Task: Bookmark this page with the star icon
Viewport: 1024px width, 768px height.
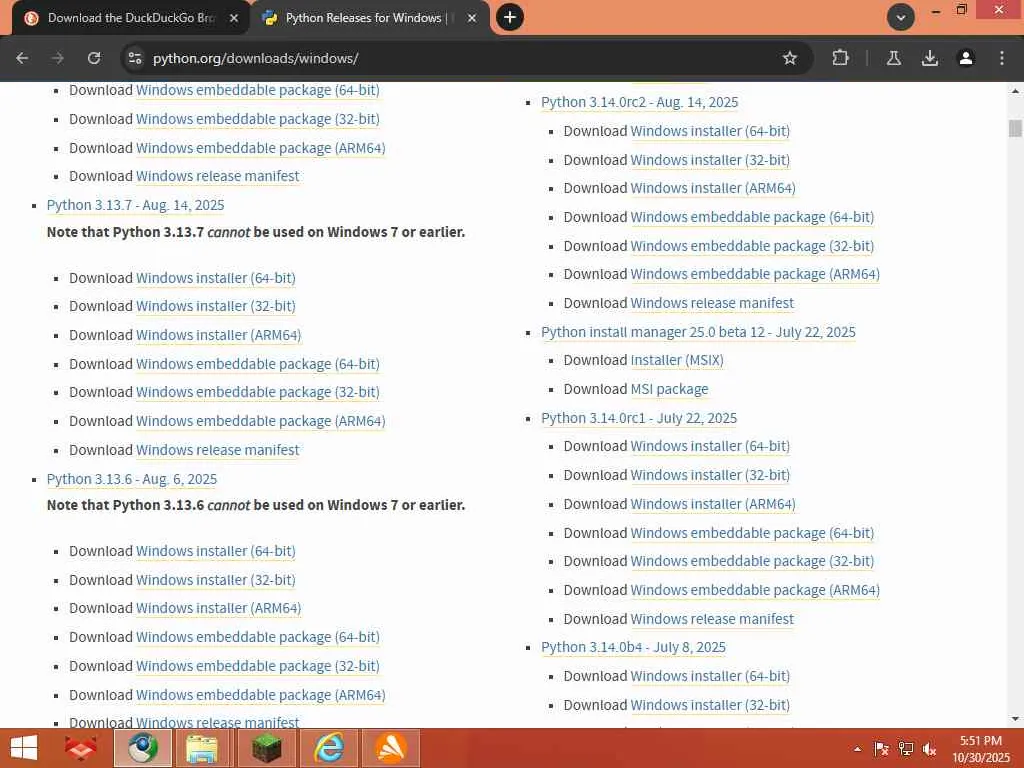Action: point(790,58)
